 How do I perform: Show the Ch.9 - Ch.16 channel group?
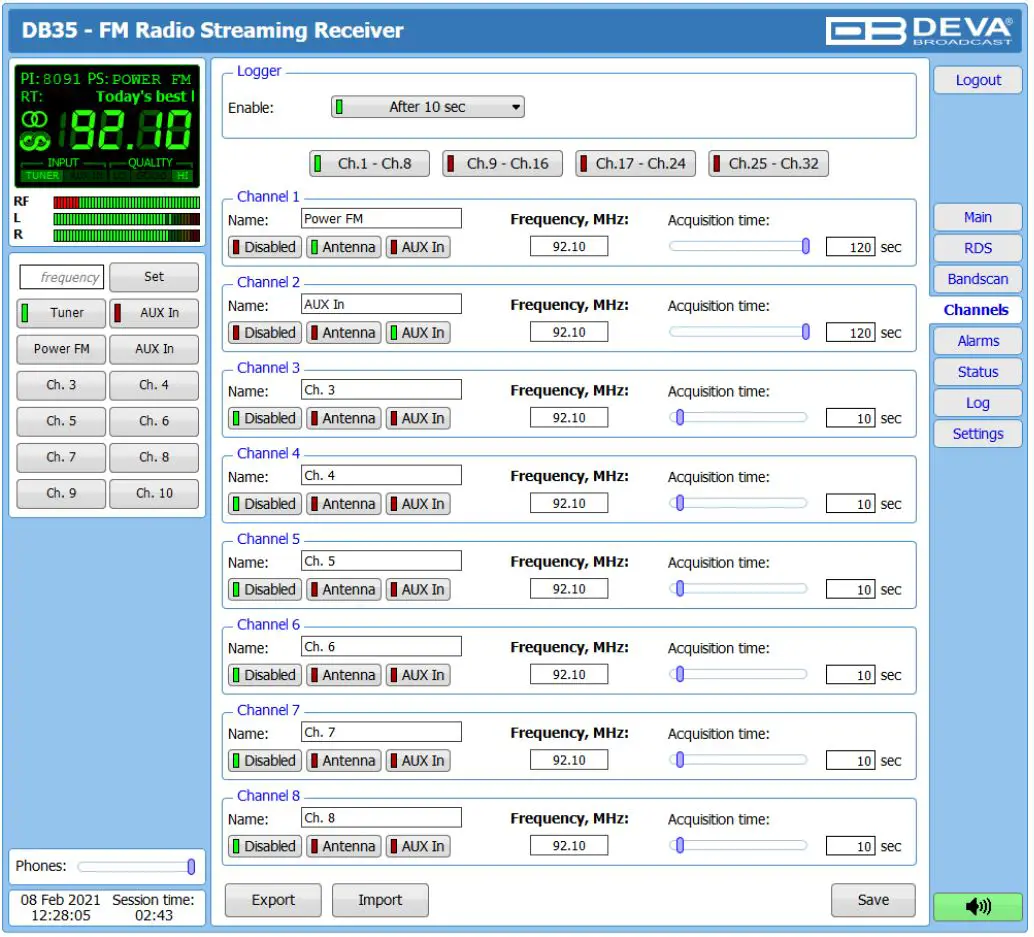[x=501, y=162]
